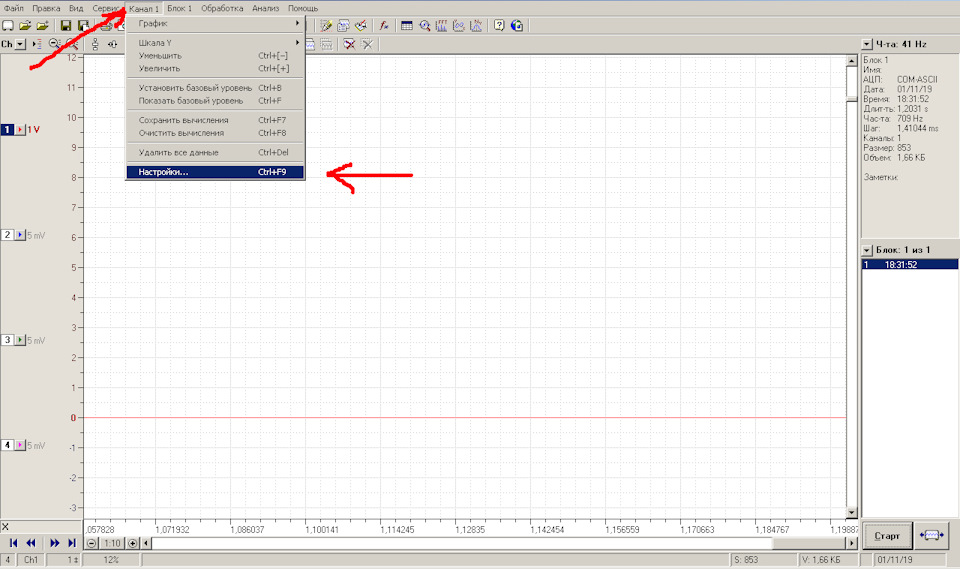Open the Обработка menu
This screenshot has width=960, height=569.
[x=222, y=8]
